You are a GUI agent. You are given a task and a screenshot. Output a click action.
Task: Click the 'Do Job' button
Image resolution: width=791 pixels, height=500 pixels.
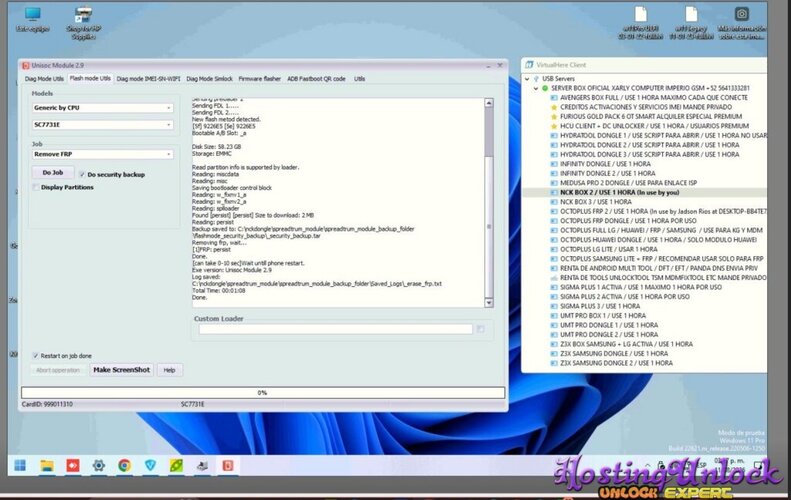click(53, 173)
